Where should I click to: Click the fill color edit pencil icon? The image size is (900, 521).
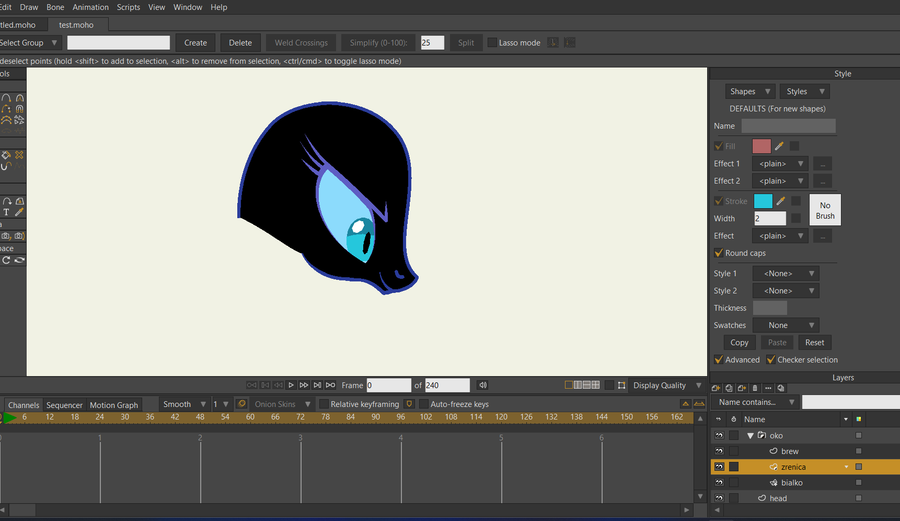[x=779, y=146]
